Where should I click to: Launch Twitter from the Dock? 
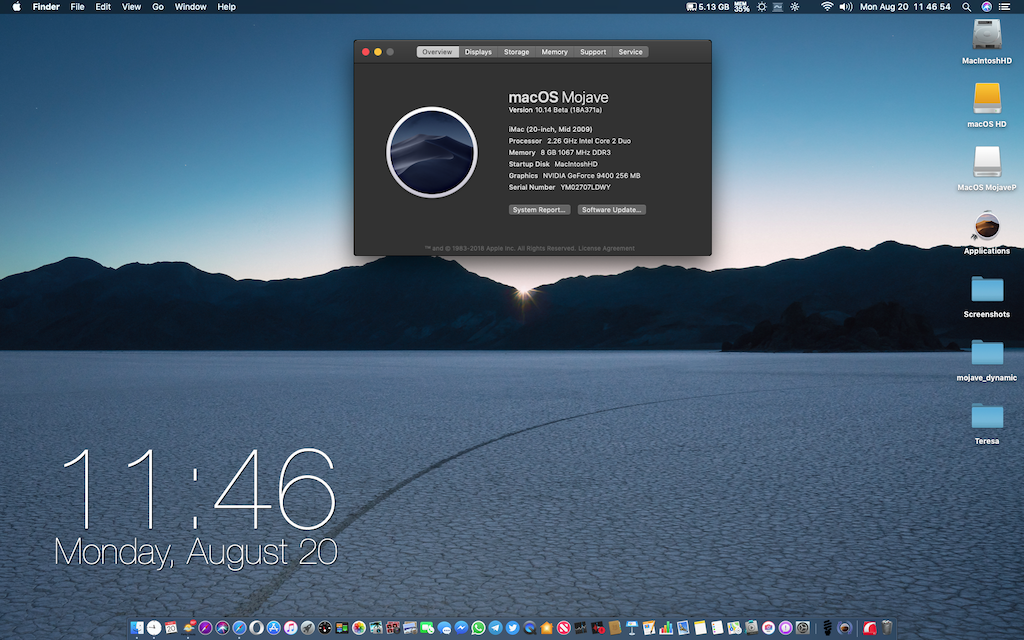pyautogui.click(x=513, y=628)
